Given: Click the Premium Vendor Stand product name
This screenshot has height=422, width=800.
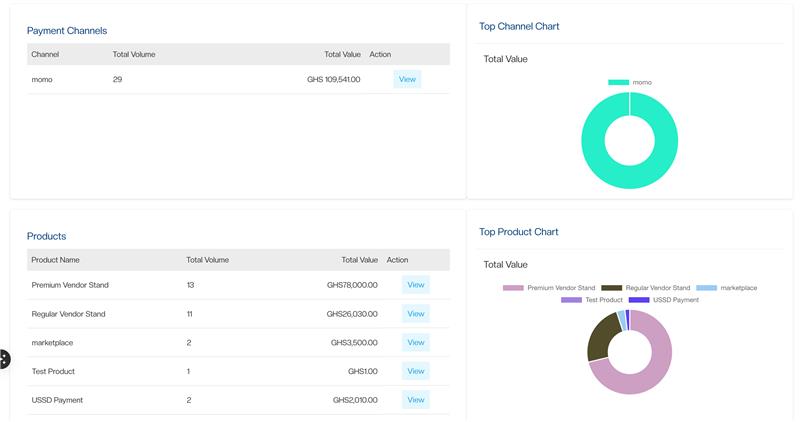Looking at the screenshot, I should [x=70, y=285].
